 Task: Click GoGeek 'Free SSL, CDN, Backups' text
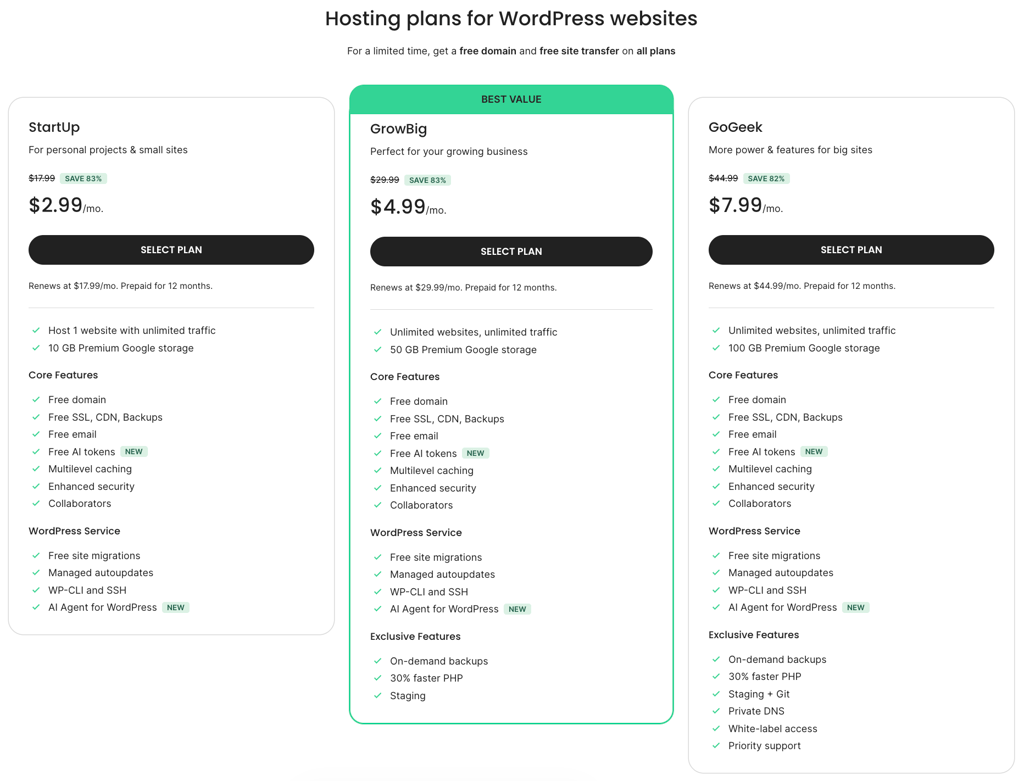785,417
